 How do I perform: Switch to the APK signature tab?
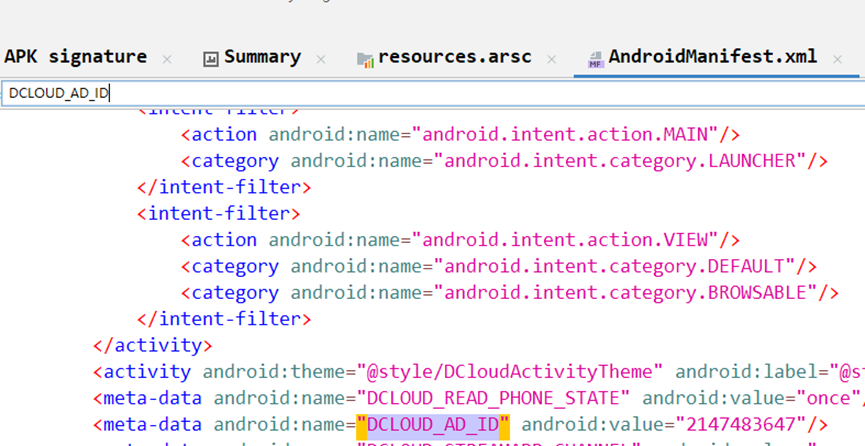pos(75,57)
